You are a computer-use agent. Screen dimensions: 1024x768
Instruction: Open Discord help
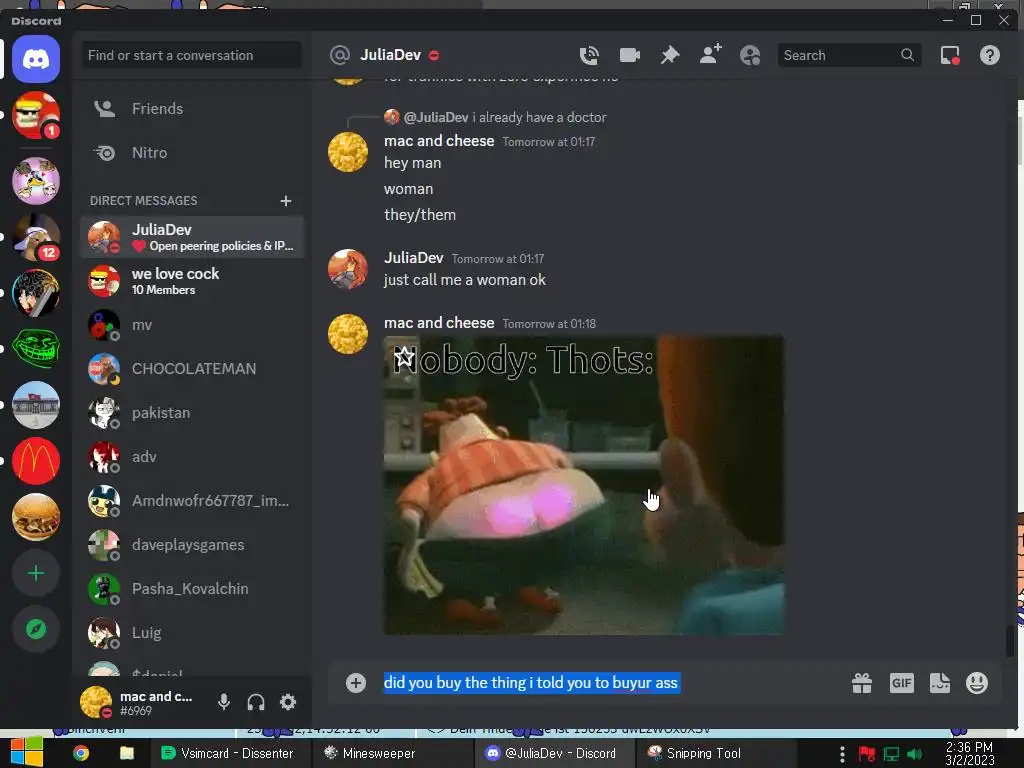[989, 56]
